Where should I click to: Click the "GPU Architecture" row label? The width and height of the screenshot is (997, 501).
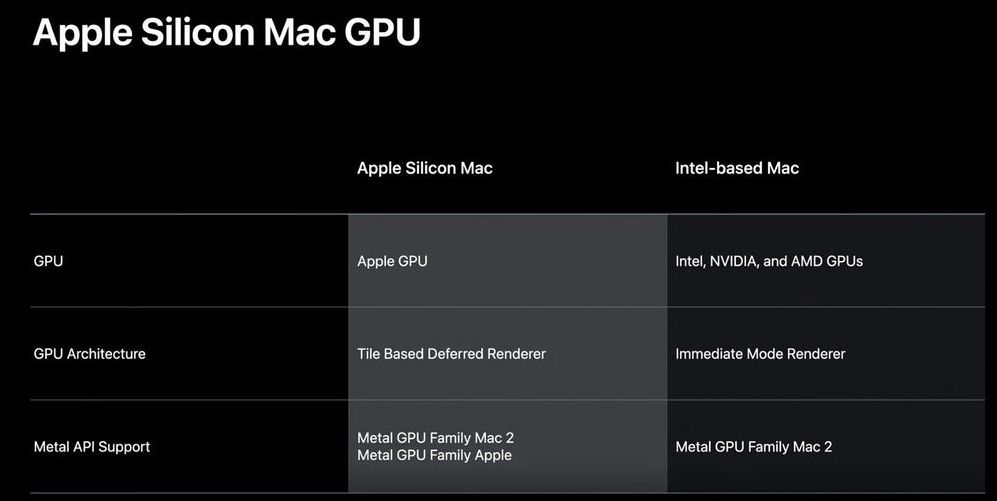(89, 354)
